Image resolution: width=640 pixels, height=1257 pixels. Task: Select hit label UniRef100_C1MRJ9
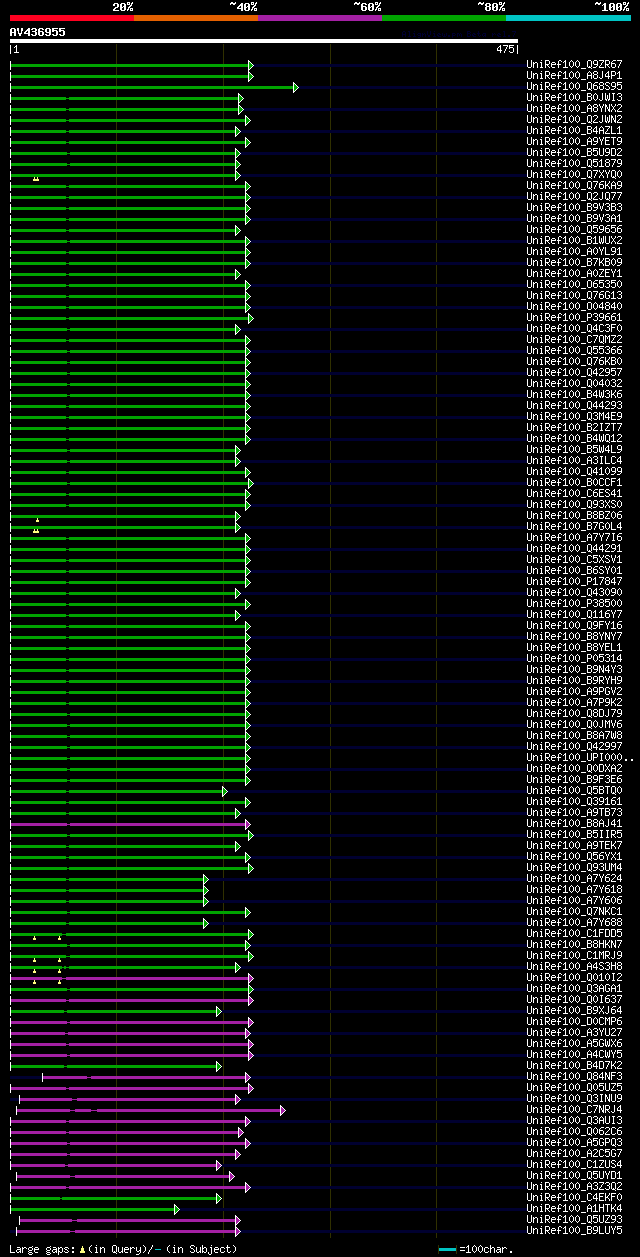574,955
